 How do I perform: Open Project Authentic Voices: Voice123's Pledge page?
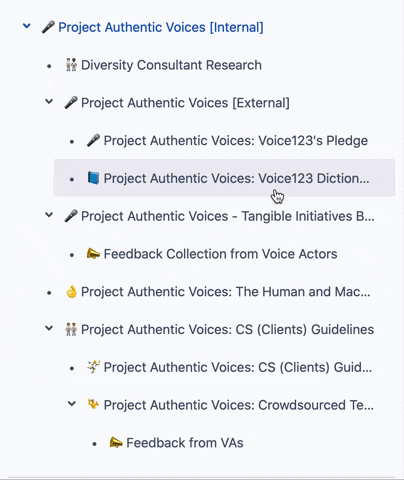(x=236, y=141)
